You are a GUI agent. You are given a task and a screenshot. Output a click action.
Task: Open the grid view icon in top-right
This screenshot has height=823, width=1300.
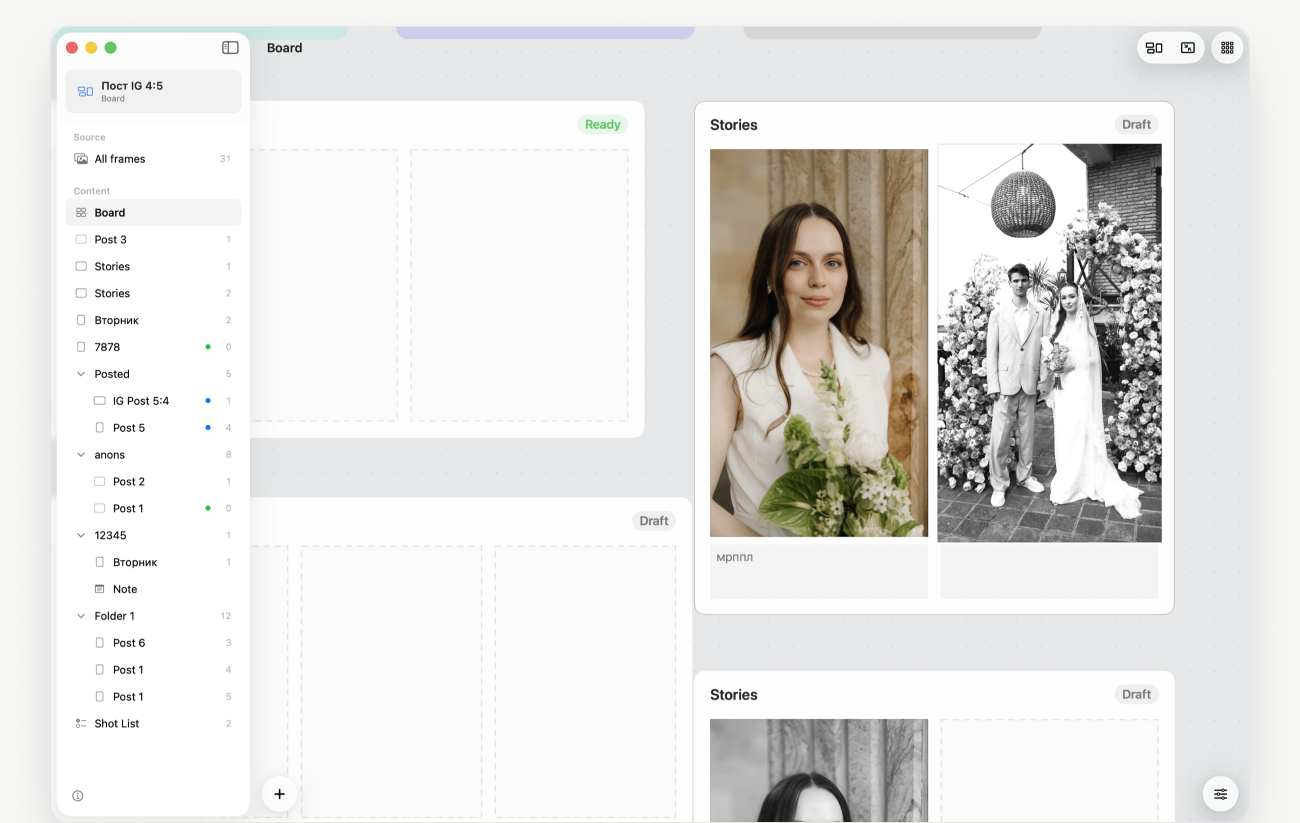[x=1227, y=48]
